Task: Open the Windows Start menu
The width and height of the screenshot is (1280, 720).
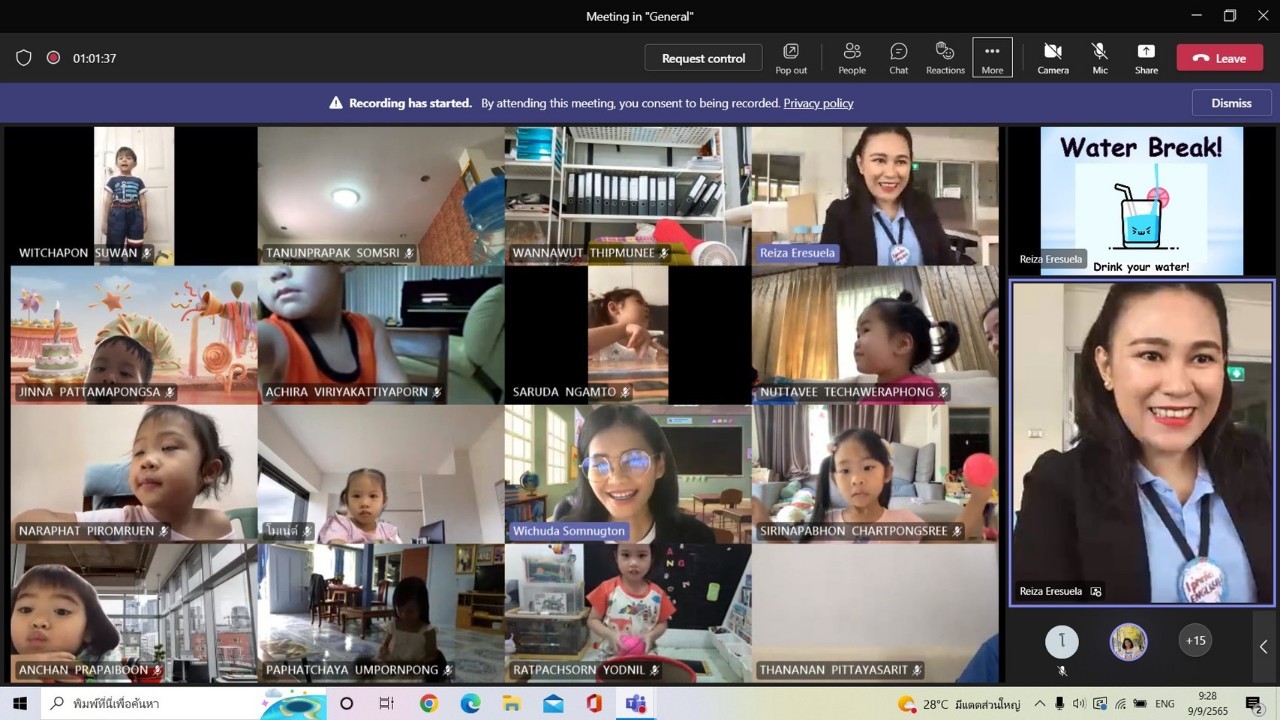Action: click(20, 703)
